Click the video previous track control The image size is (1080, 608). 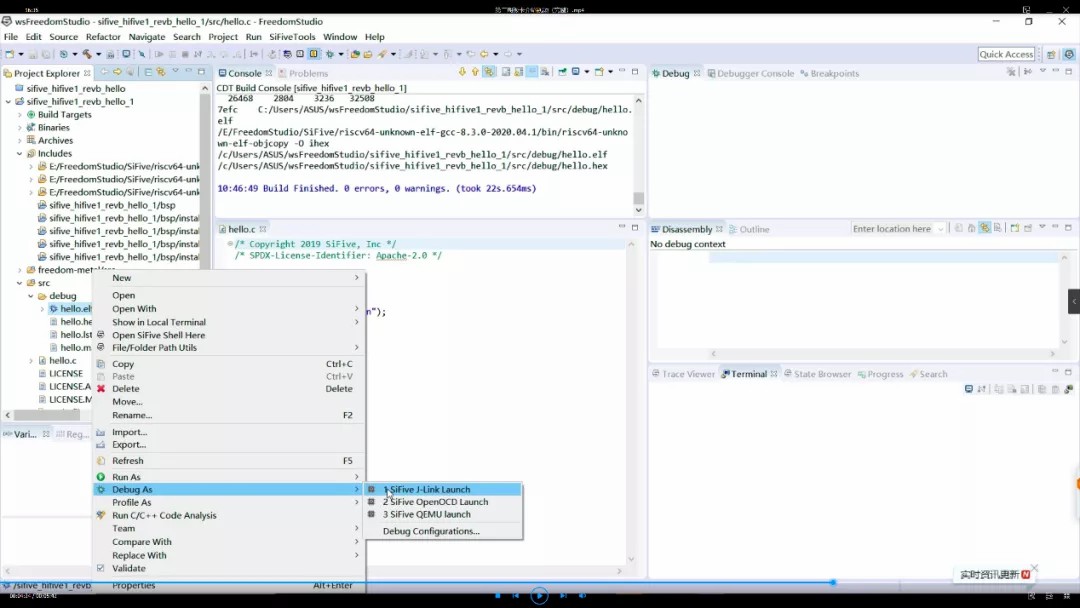[x=515, y=596]
